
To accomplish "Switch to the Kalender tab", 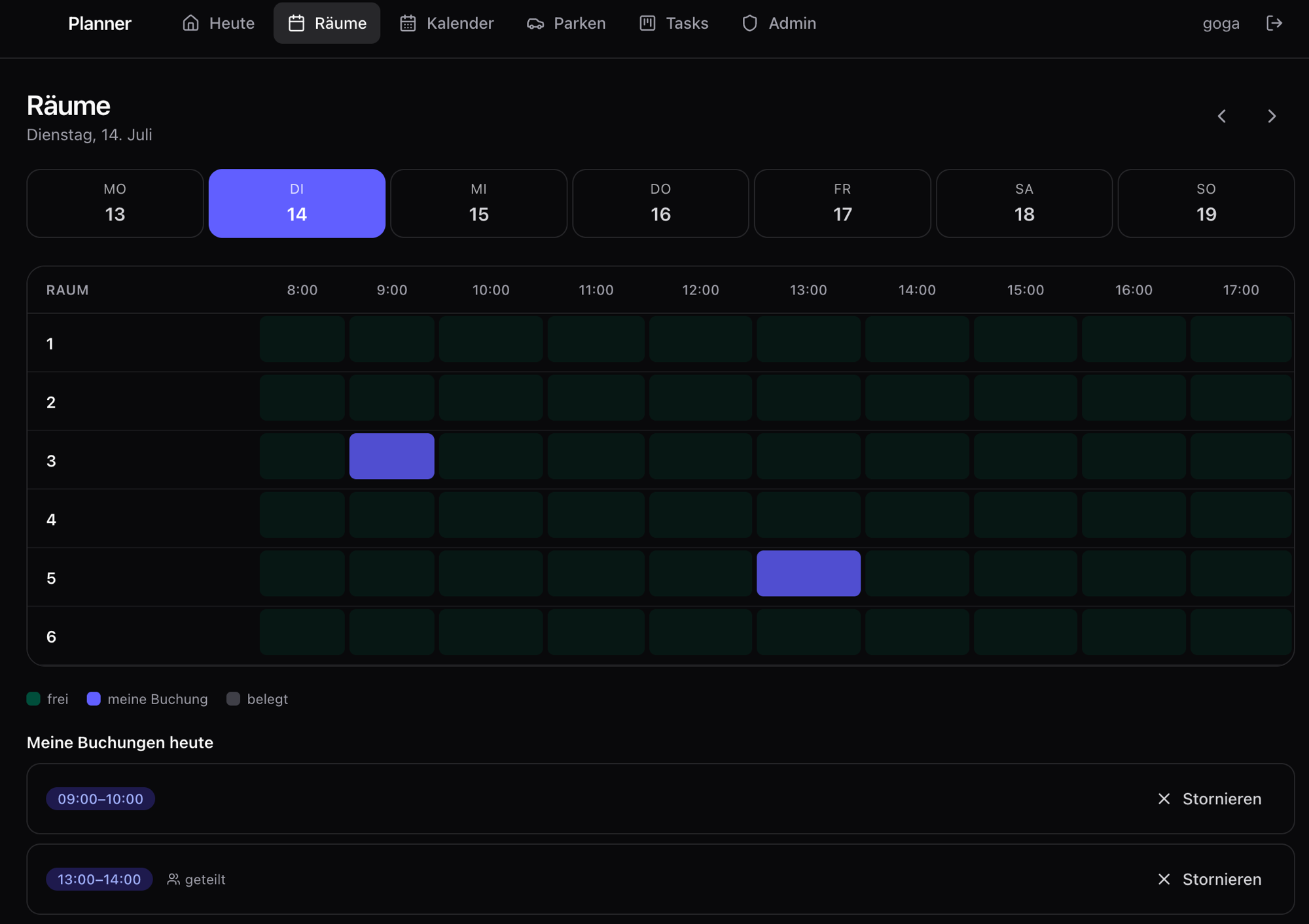I will tap(446, 24).
